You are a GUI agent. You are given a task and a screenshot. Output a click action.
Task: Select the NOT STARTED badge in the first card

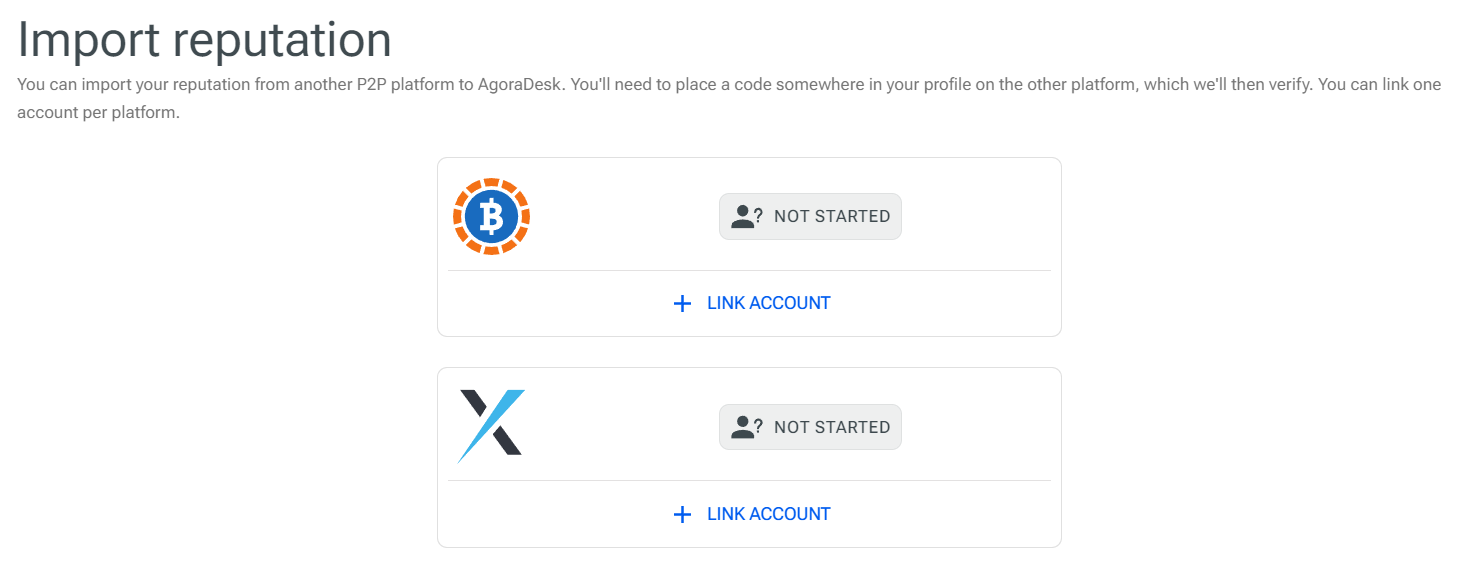[x=810, y=217]
